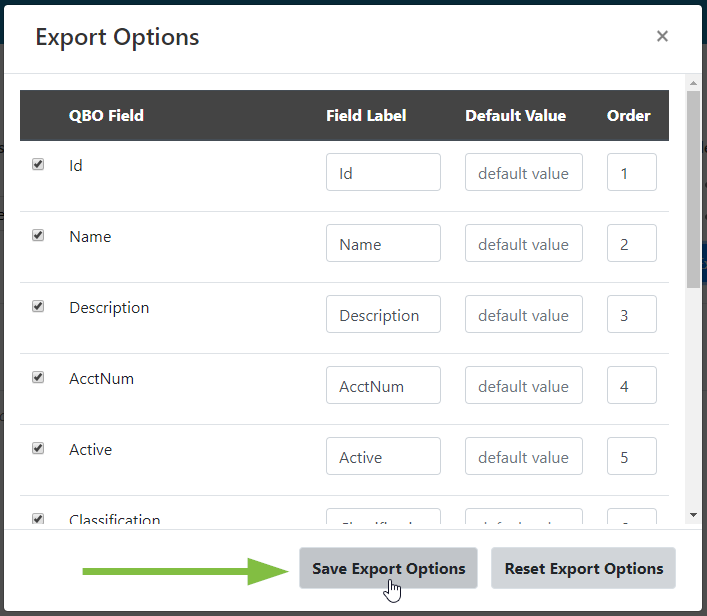Click the scroll up arrow

click(693, 83)
